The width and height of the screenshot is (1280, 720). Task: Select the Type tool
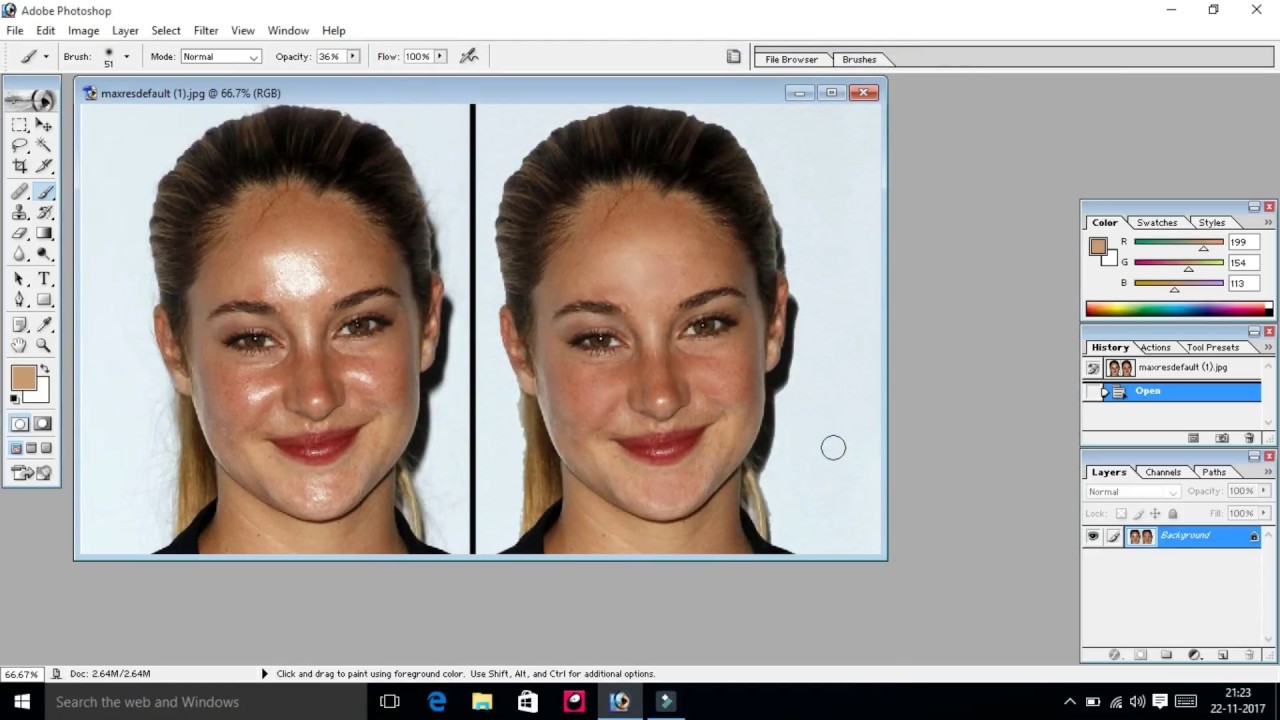(x=44, y=279)
